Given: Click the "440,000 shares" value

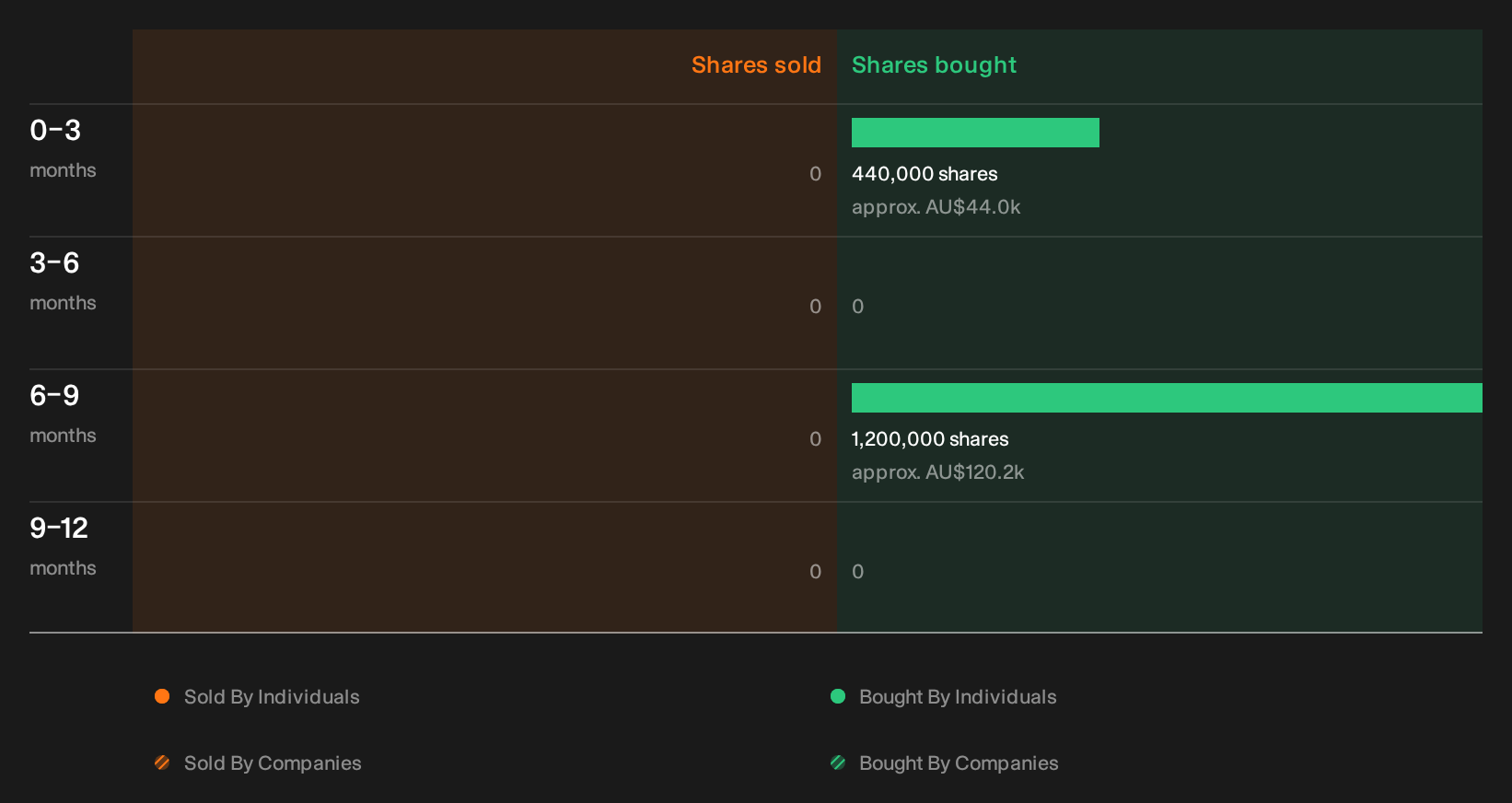Looking at the screenshot, I should (925, 174).
